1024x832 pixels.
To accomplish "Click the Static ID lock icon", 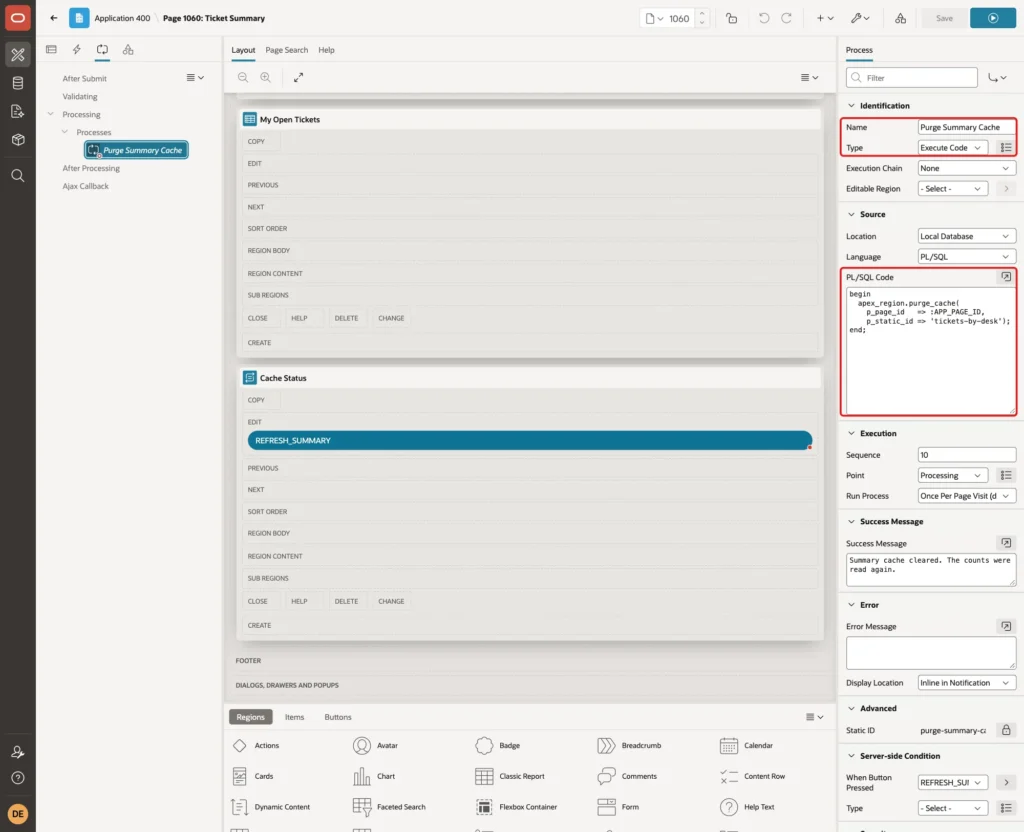I will (1006, 730).
